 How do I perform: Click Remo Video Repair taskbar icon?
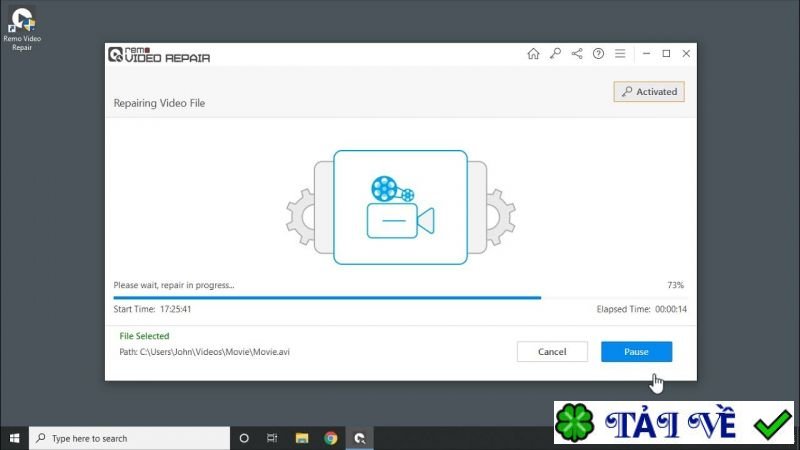(x=360, y=438)
